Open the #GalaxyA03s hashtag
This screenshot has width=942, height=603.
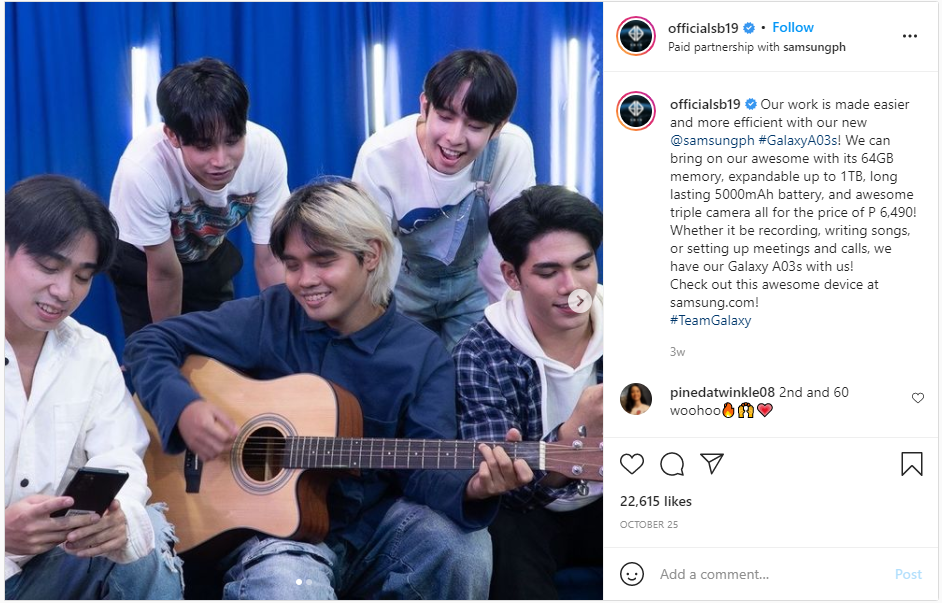798,140
